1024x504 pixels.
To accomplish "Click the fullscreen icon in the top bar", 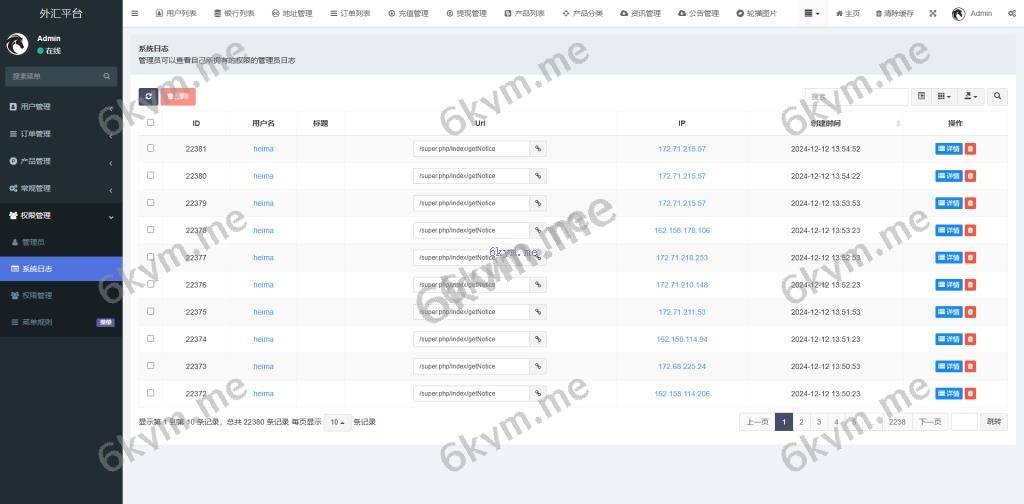I will (x=932, y=14).
